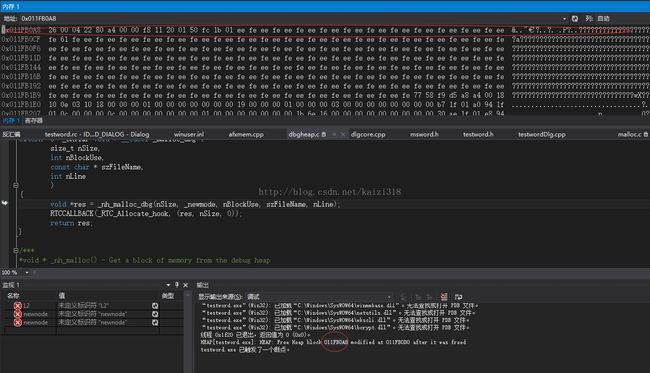This screenshot has width=650, height=373.
Task: Click the memory row at 0x011FB0CF
Action: point(325,39)
